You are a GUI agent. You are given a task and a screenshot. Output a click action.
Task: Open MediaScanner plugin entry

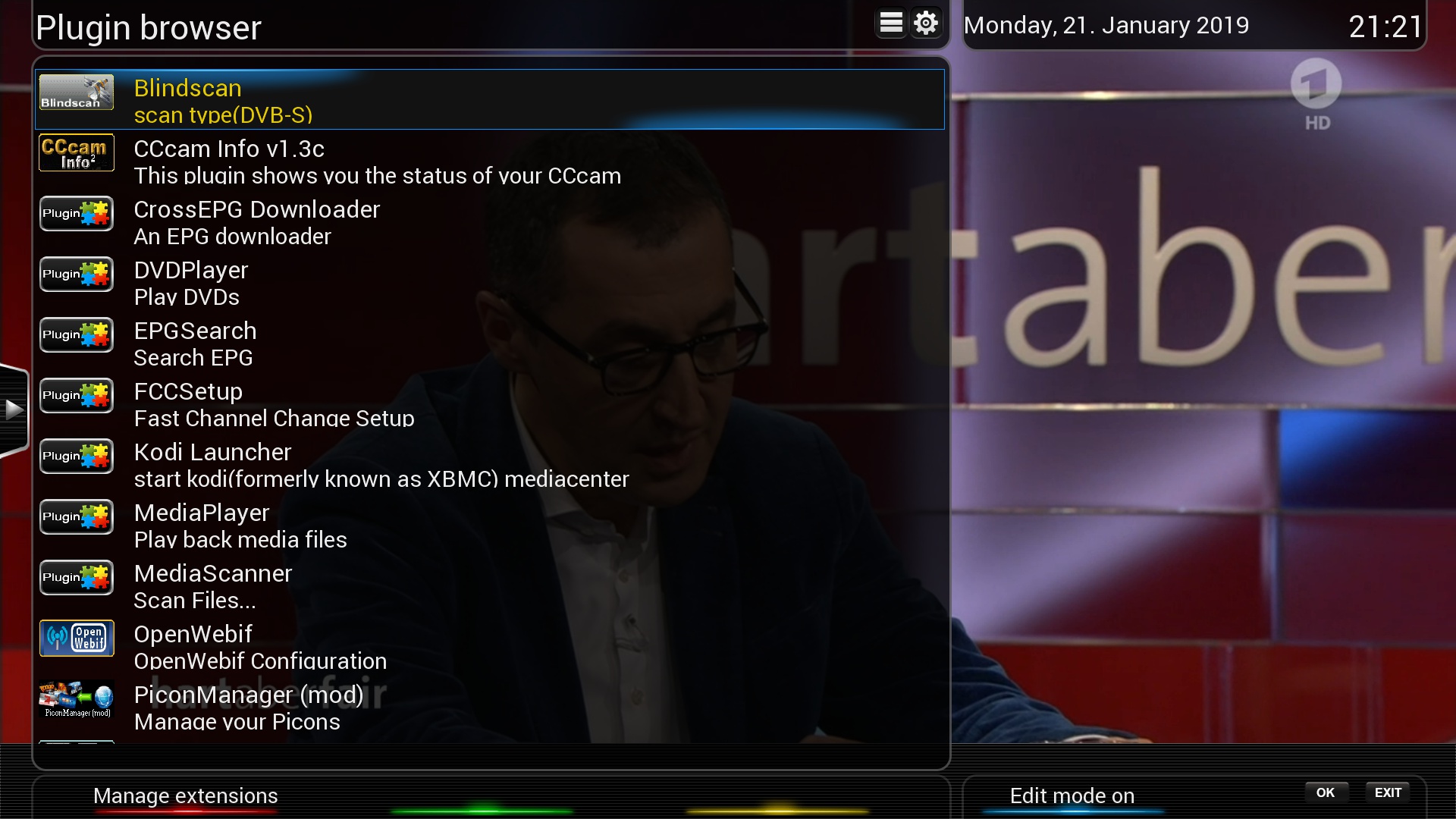click(490, 585)
